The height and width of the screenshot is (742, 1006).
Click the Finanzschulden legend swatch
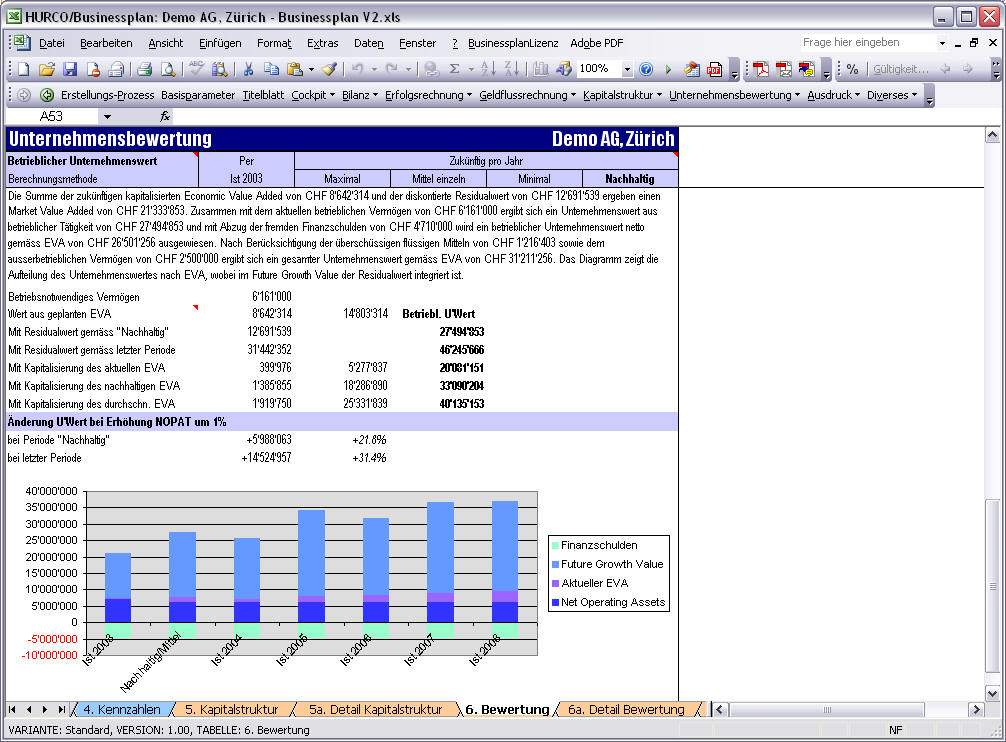[x=555, y=545]
